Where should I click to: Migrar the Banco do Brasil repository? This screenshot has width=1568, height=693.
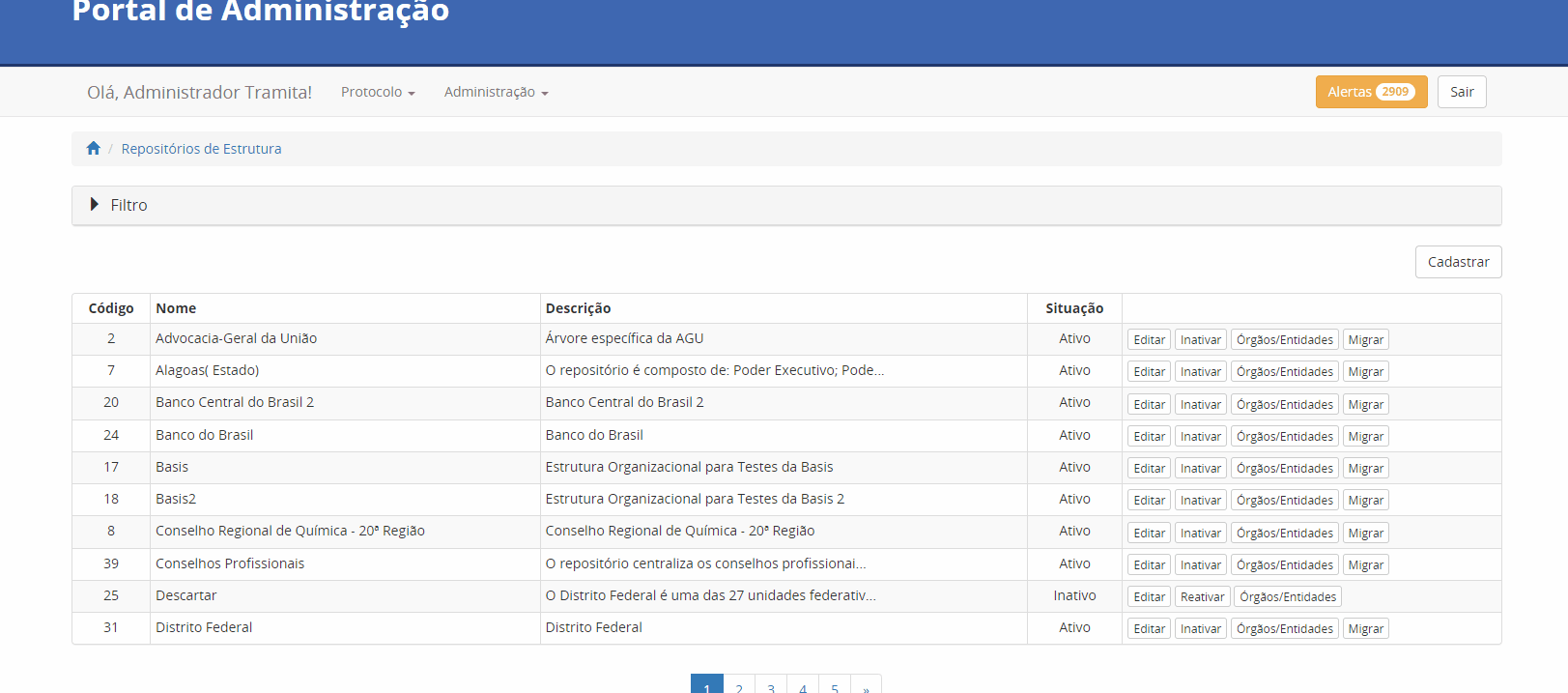click(x=1366, y=436)
